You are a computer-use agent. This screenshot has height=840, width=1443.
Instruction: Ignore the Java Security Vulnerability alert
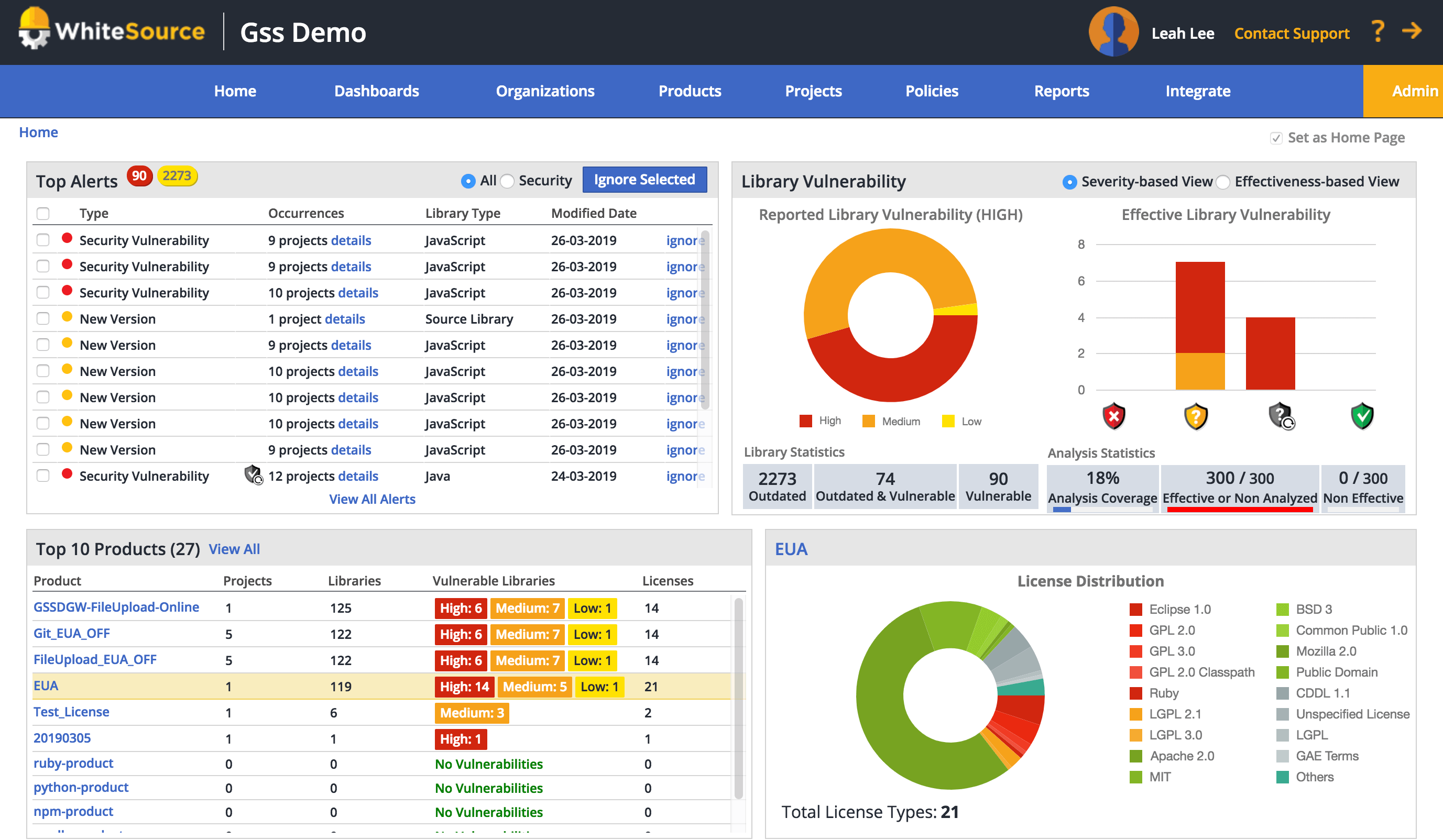(685, 476)
